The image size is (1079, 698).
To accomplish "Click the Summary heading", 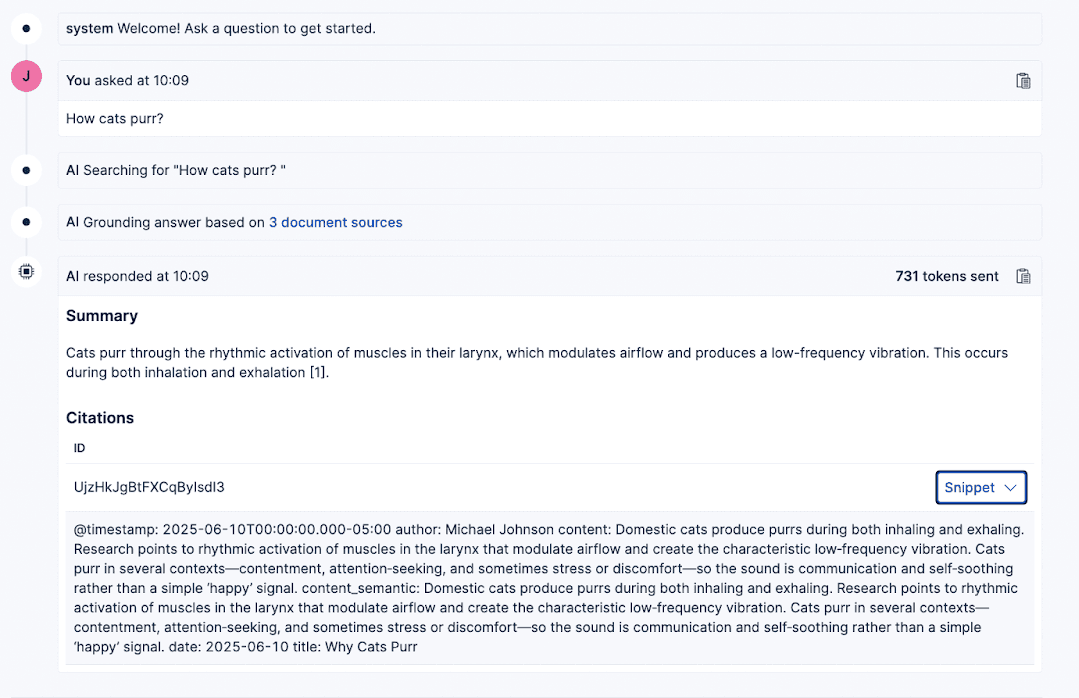I will pos(102,316).
